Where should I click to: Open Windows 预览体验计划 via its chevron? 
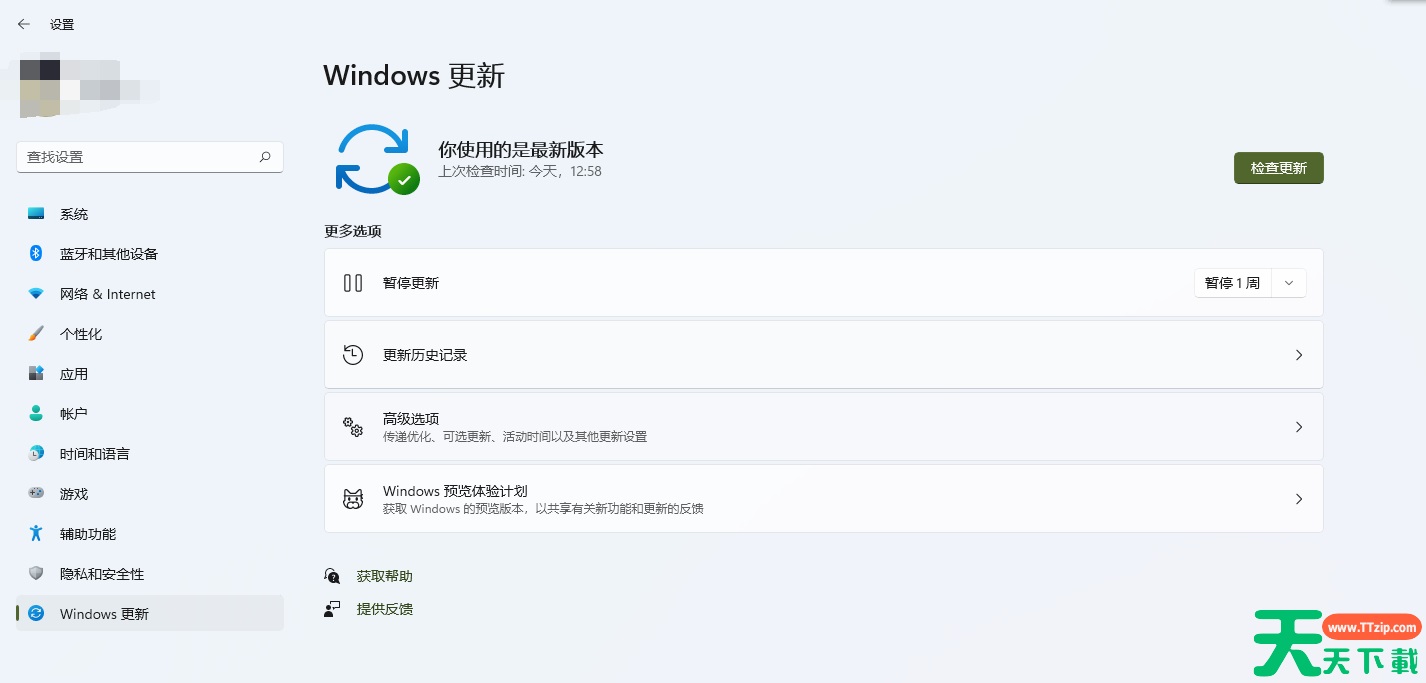1299,499
